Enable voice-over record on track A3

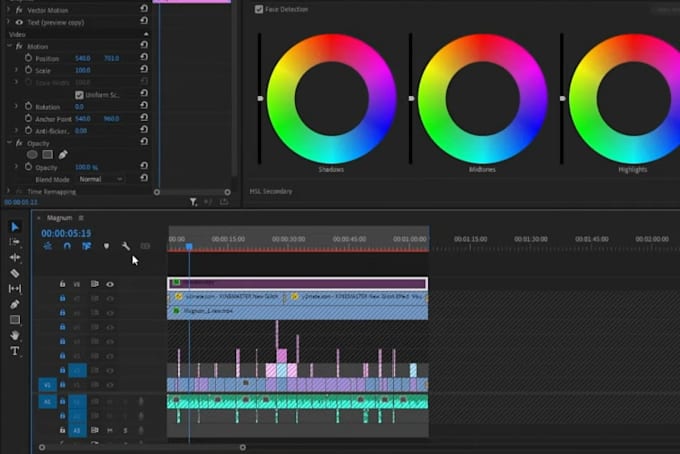pyautogui.click(x=141, y=430)
